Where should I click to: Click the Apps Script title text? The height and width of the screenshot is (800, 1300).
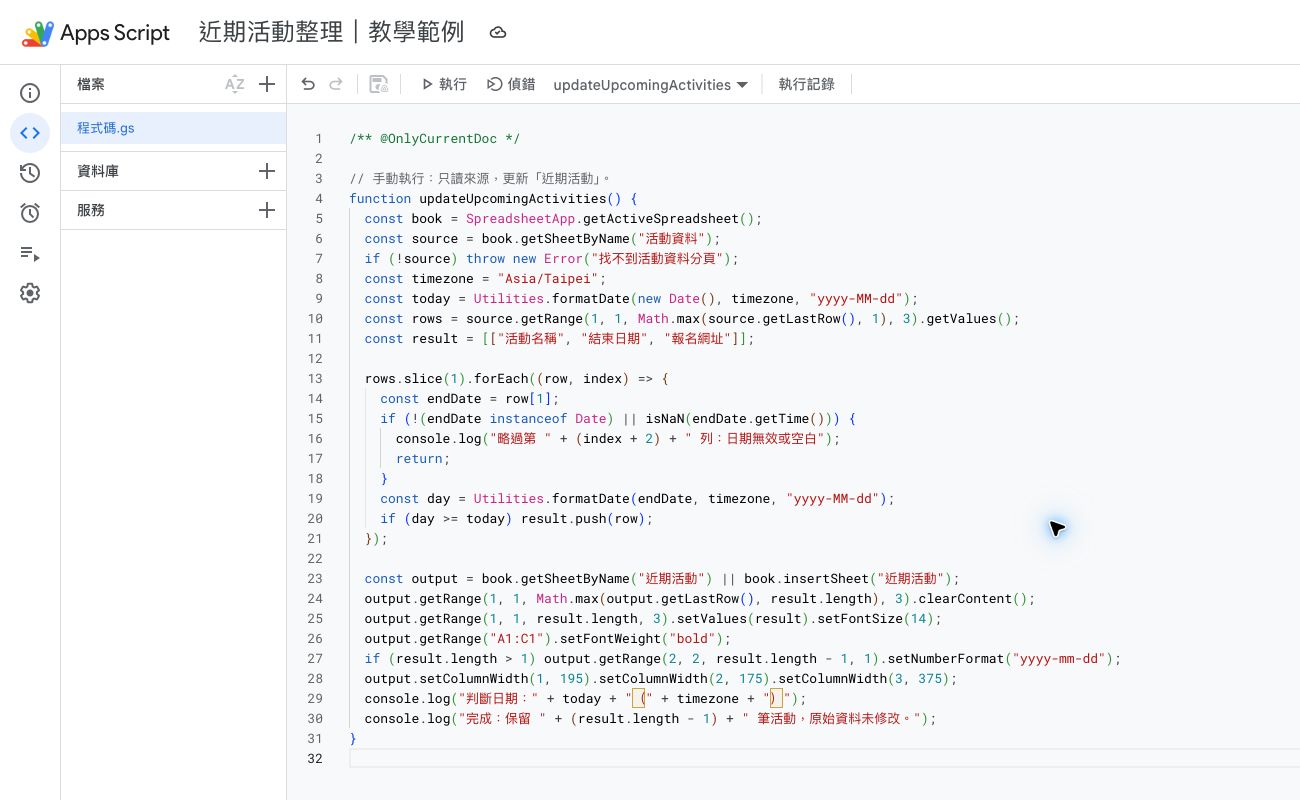pos(115,33)
